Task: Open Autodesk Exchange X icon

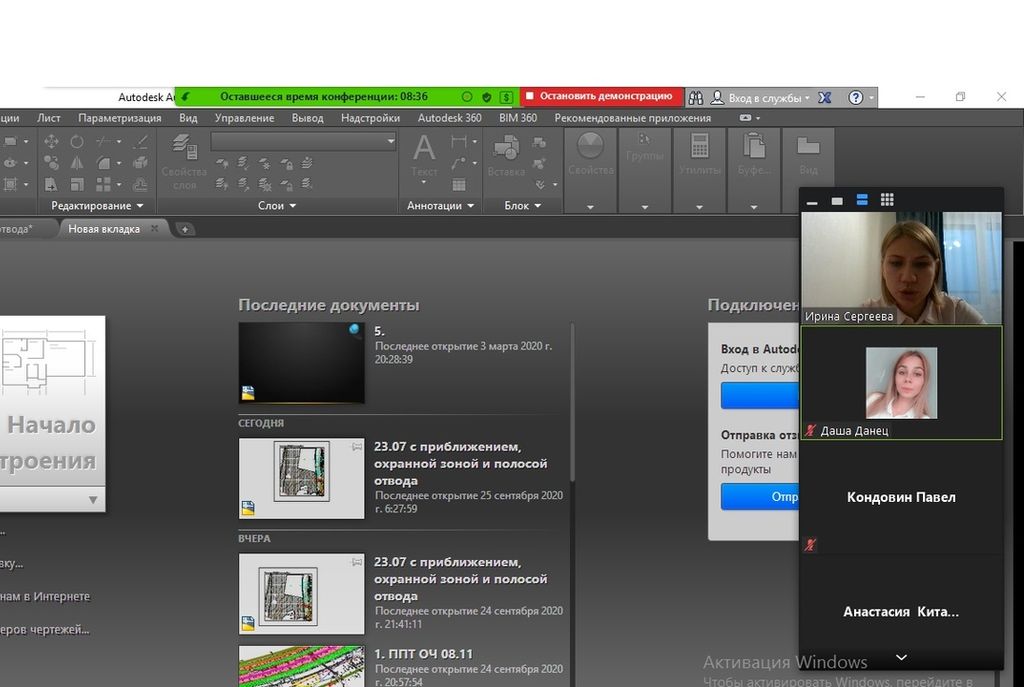Action: pyautogui.click(x=825, y=97)
